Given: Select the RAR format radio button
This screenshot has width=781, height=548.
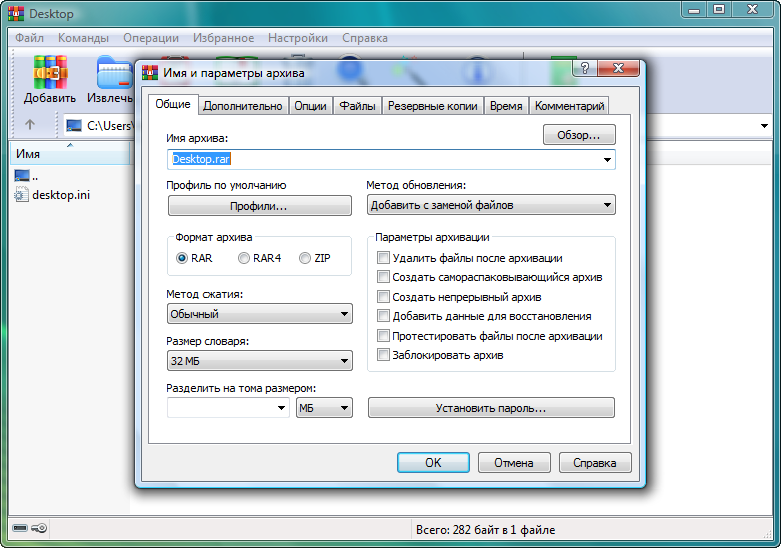Looking at the screenshot, I should tap(182, 258).
